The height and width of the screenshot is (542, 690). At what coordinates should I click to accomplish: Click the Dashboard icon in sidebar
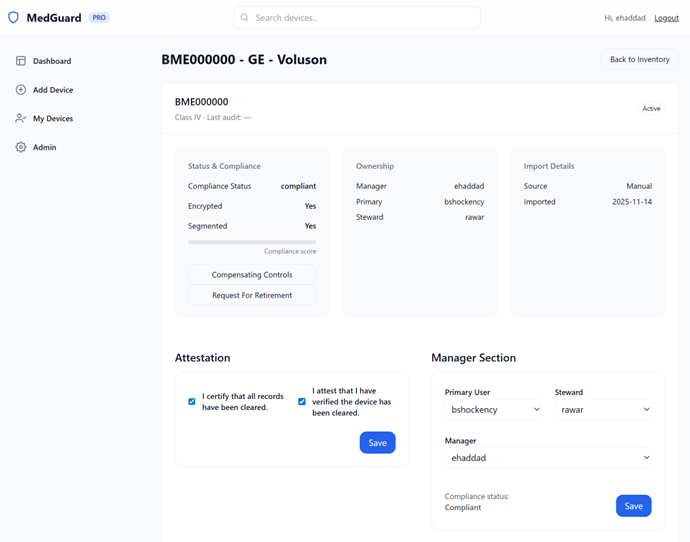coord(21,61)
